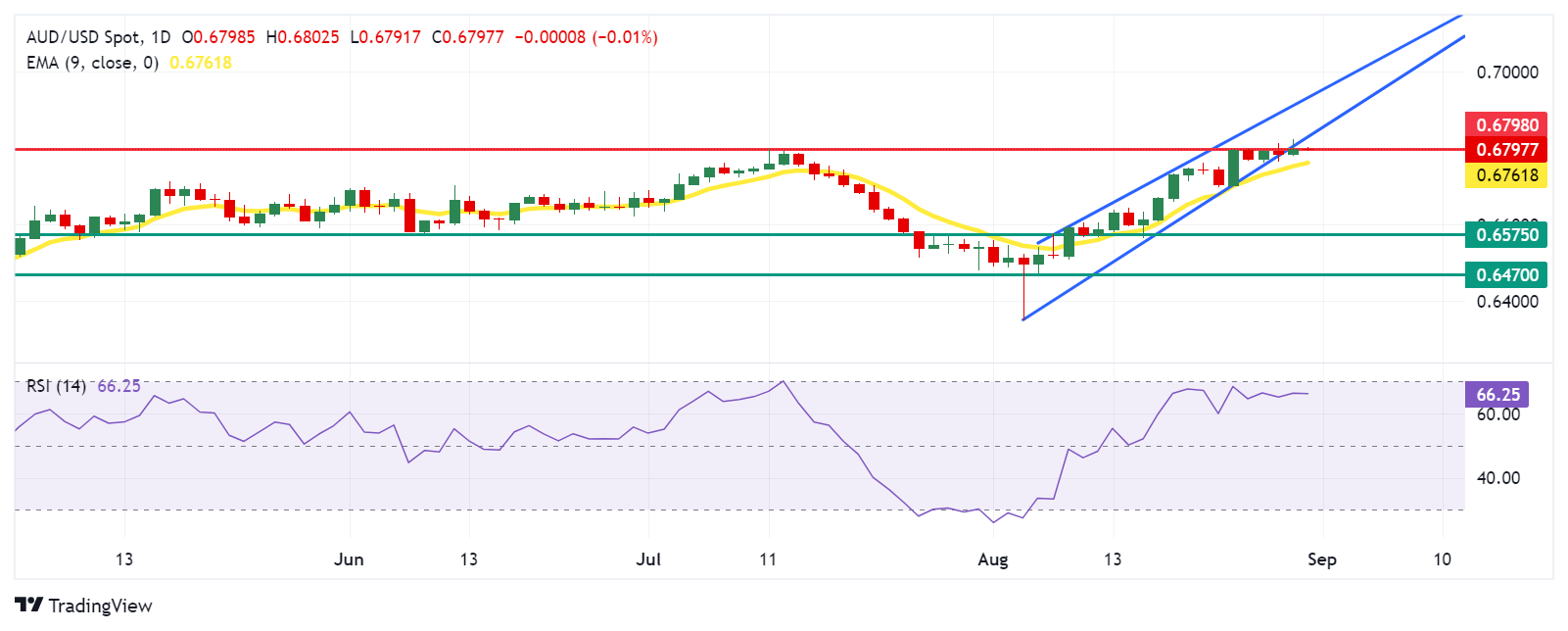Click the red 0.67977 current price label
This screenshot has height=631, width=1568.
(x=1506, y=150)
